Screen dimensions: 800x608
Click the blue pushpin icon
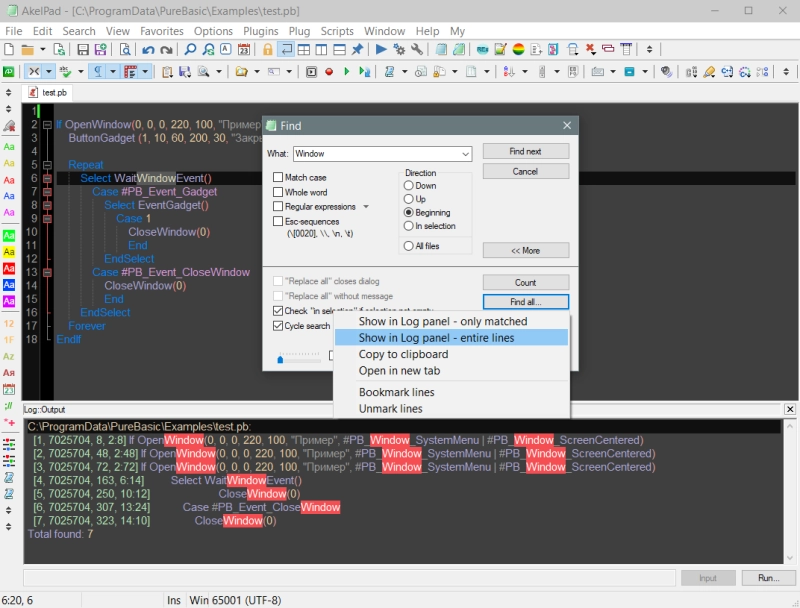tap(357, 49)
